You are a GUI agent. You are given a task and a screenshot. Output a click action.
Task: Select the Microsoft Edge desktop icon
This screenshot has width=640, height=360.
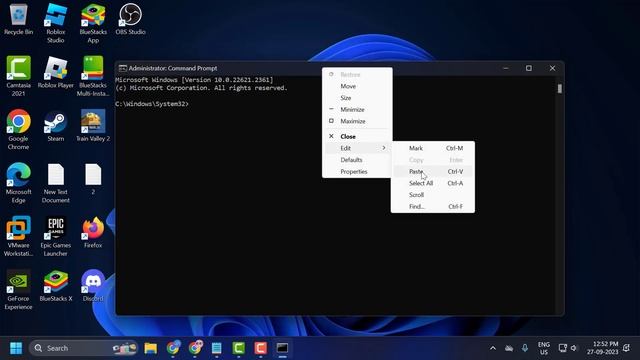(x=18, y=183)
